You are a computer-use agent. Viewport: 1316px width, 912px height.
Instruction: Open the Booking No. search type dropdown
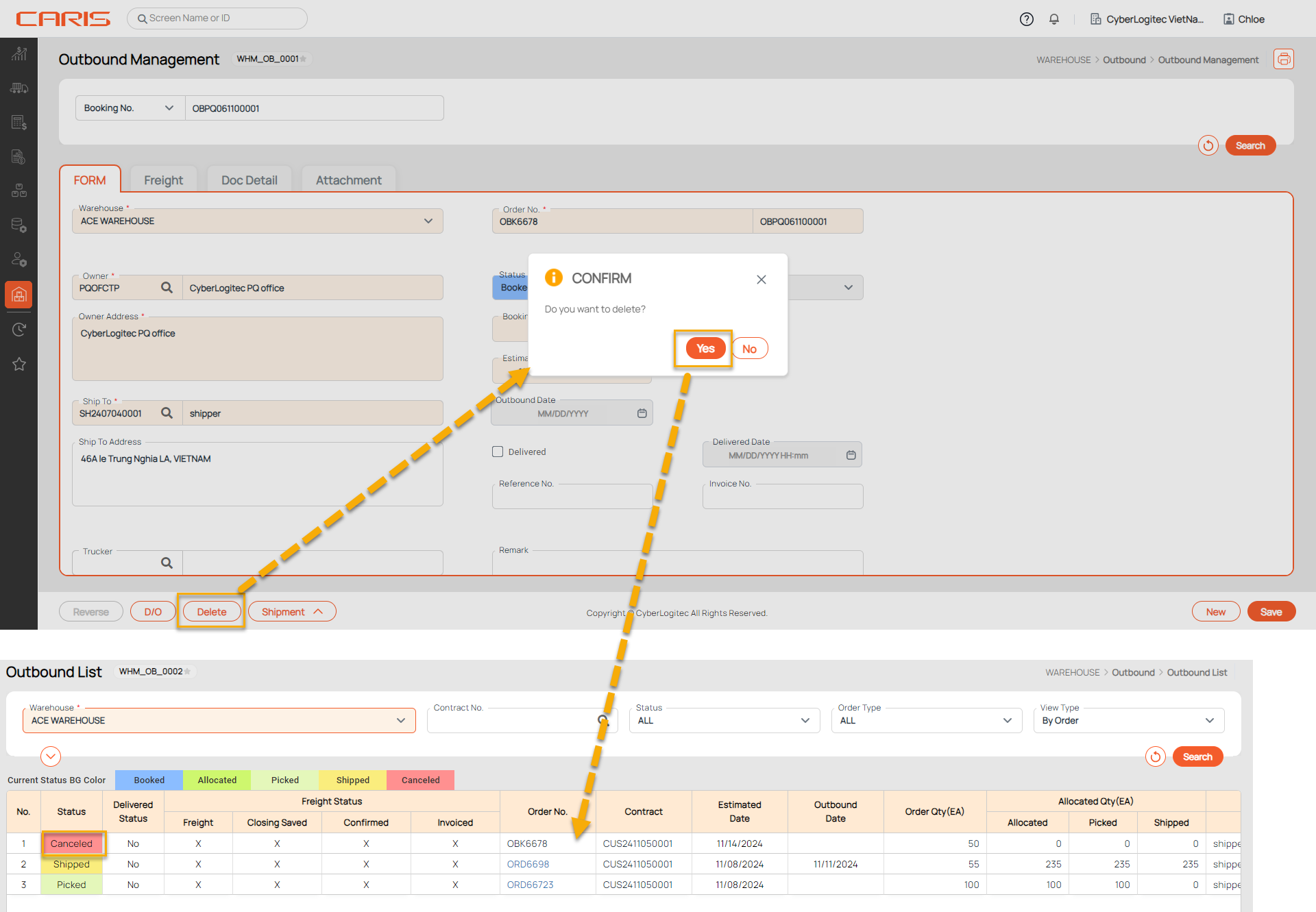pyautogui.click(x=130, y=108)
